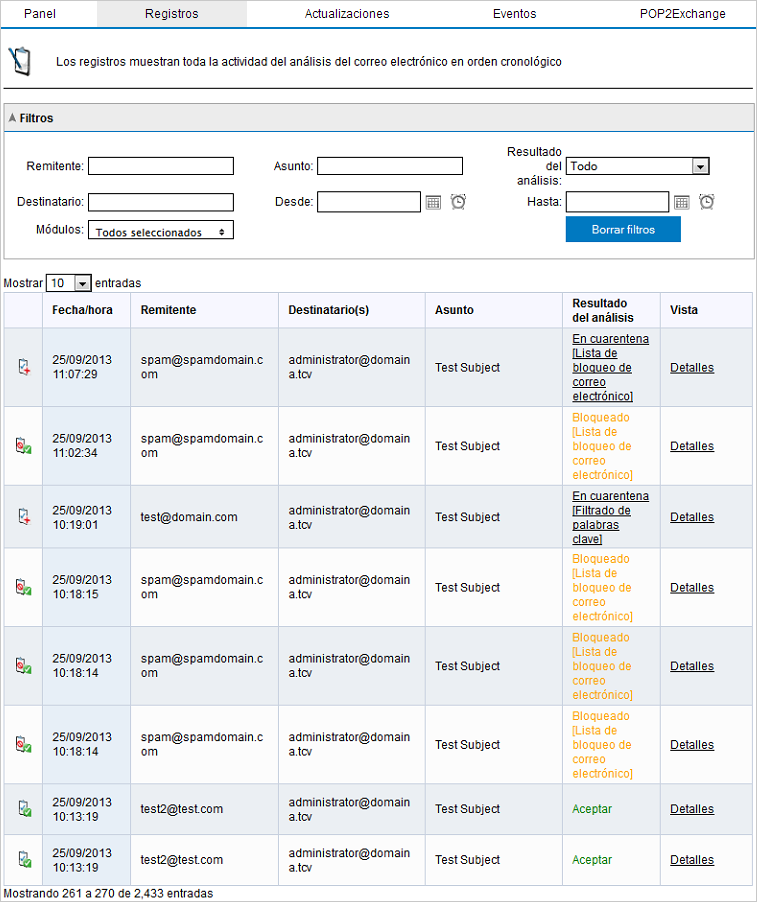Open the POP2Exchange tab

[683, 14]
